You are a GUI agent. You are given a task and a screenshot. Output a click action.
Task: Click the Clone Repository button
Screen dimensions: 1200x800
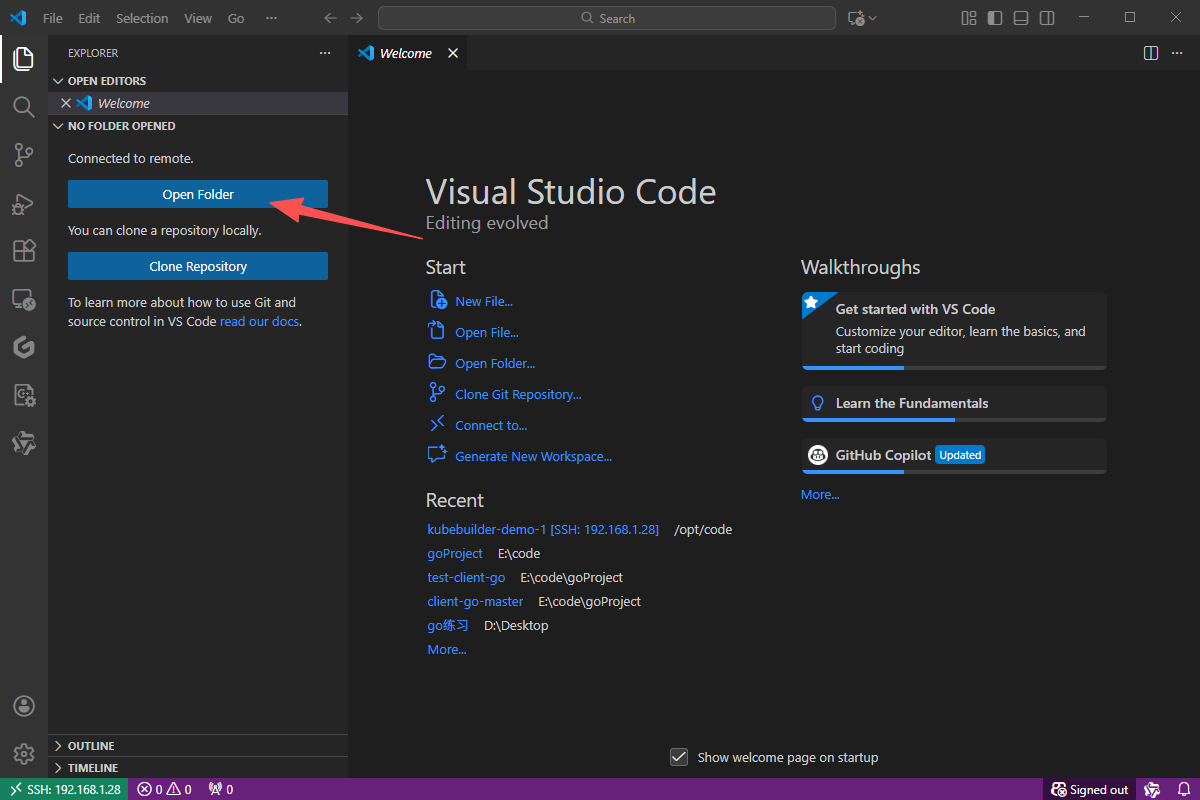point(198,266)
